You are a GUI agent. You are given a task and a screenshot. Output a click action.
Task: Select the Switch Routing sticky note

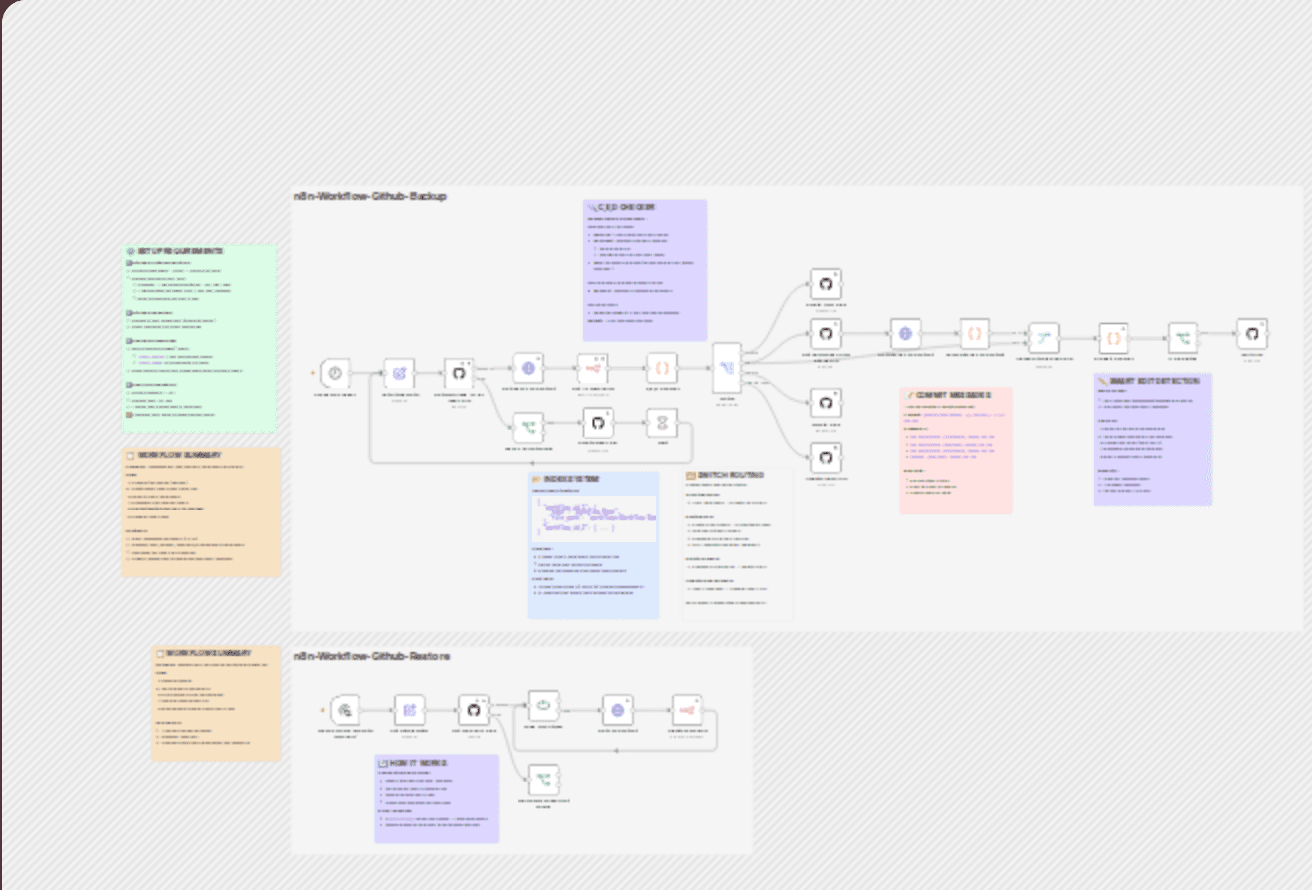click(738, 544)
